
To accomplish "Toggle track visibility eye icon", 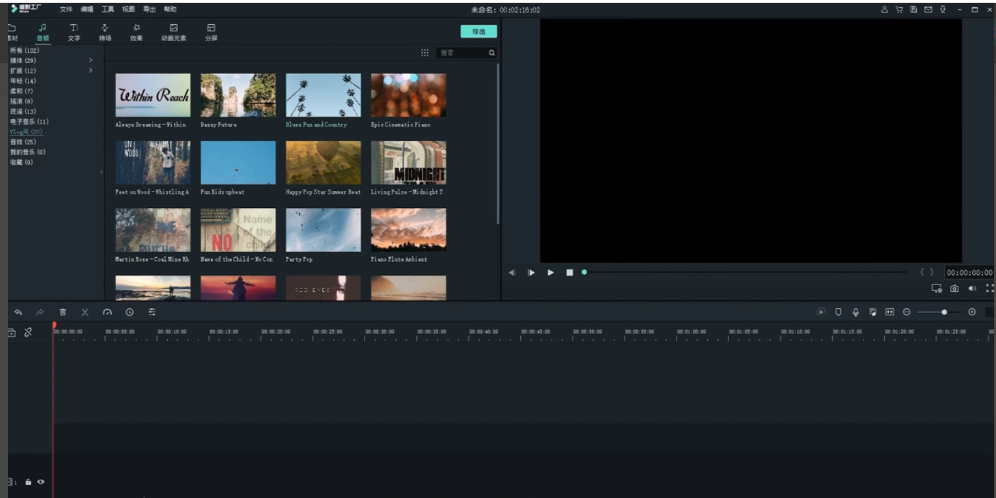I will point(41,482).
